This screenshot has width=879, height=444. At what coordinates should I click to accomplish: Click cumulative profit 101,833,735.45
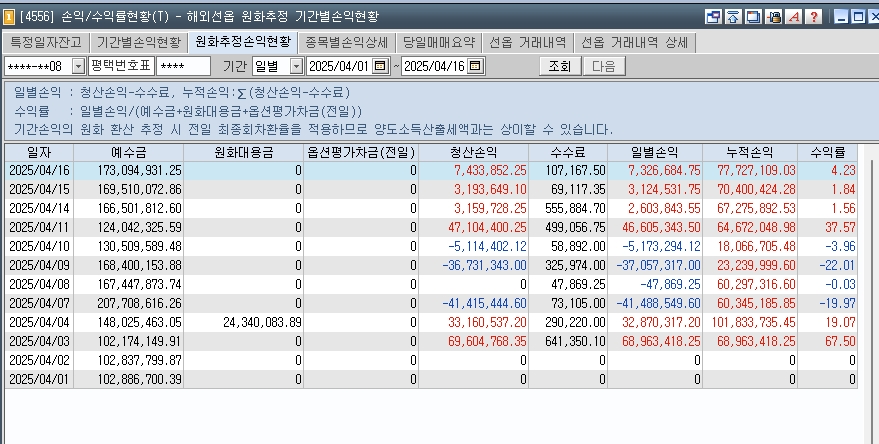(753, 322)
